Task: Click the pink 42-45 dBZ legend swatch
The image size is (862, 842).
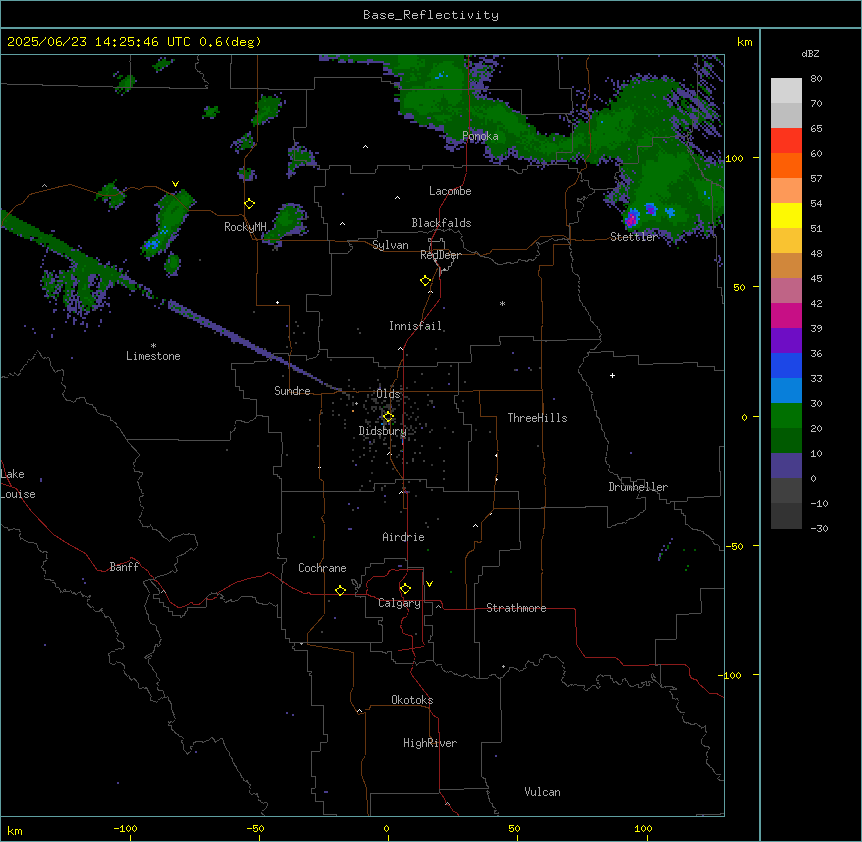Action: coord(786,291)
